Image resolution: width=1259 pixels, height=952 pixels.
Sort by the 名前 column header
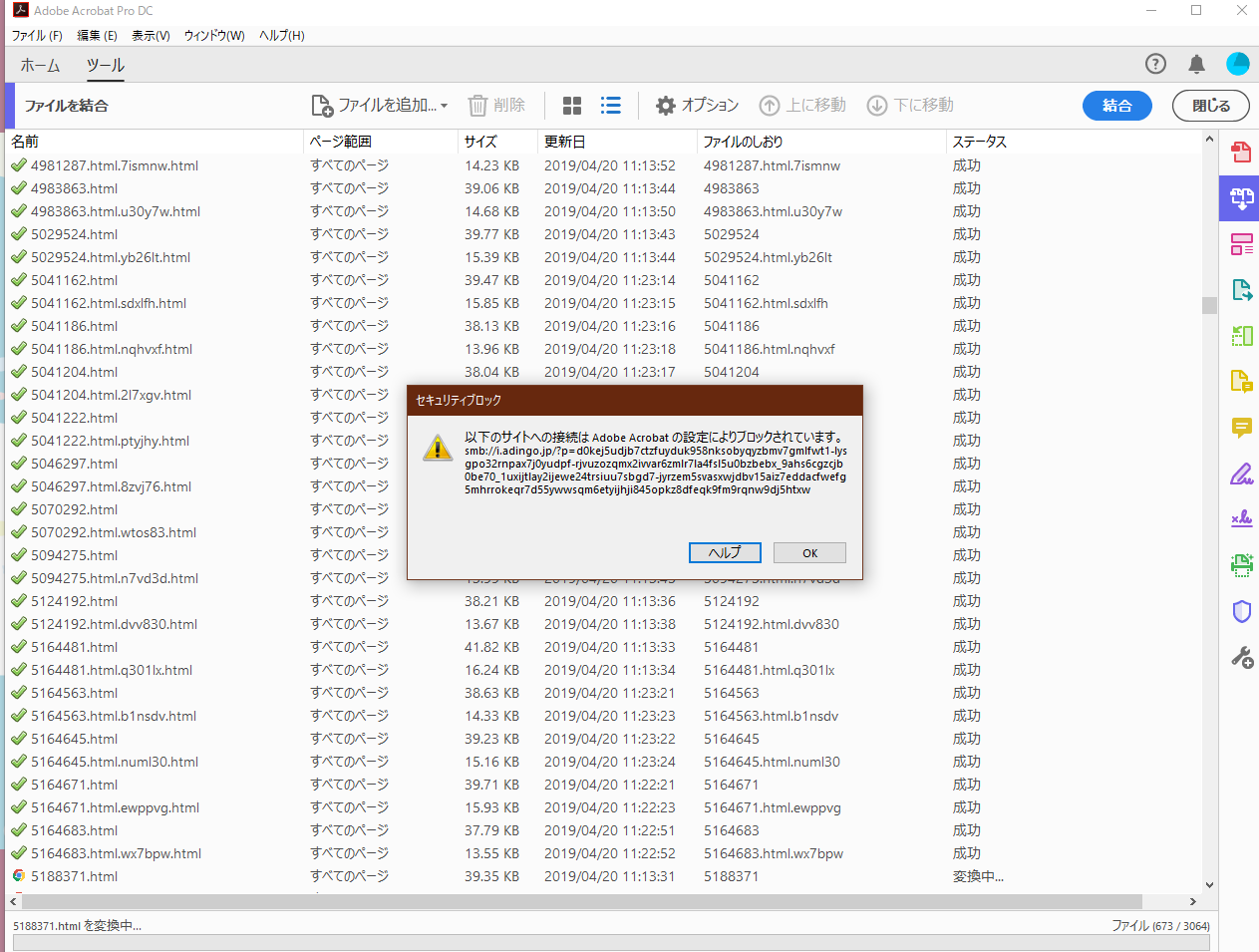coord(155,142)
